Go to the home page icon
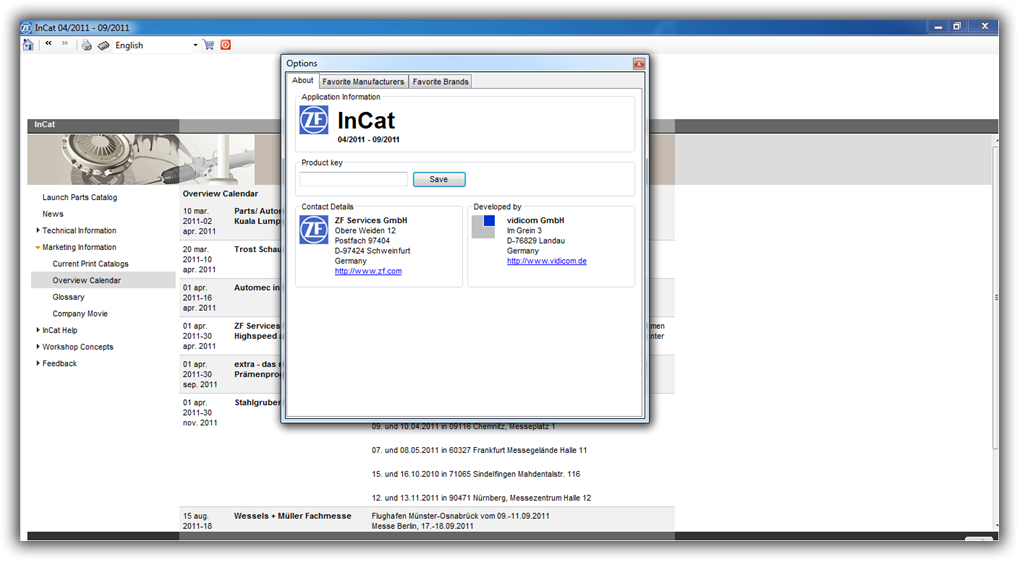1024x566 pixels. pos(28,45)
